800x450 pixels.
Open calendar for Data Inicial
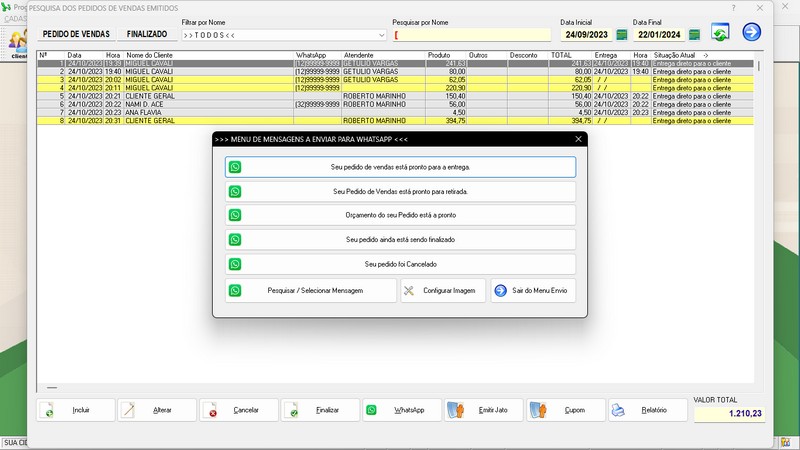pos(621,35)
